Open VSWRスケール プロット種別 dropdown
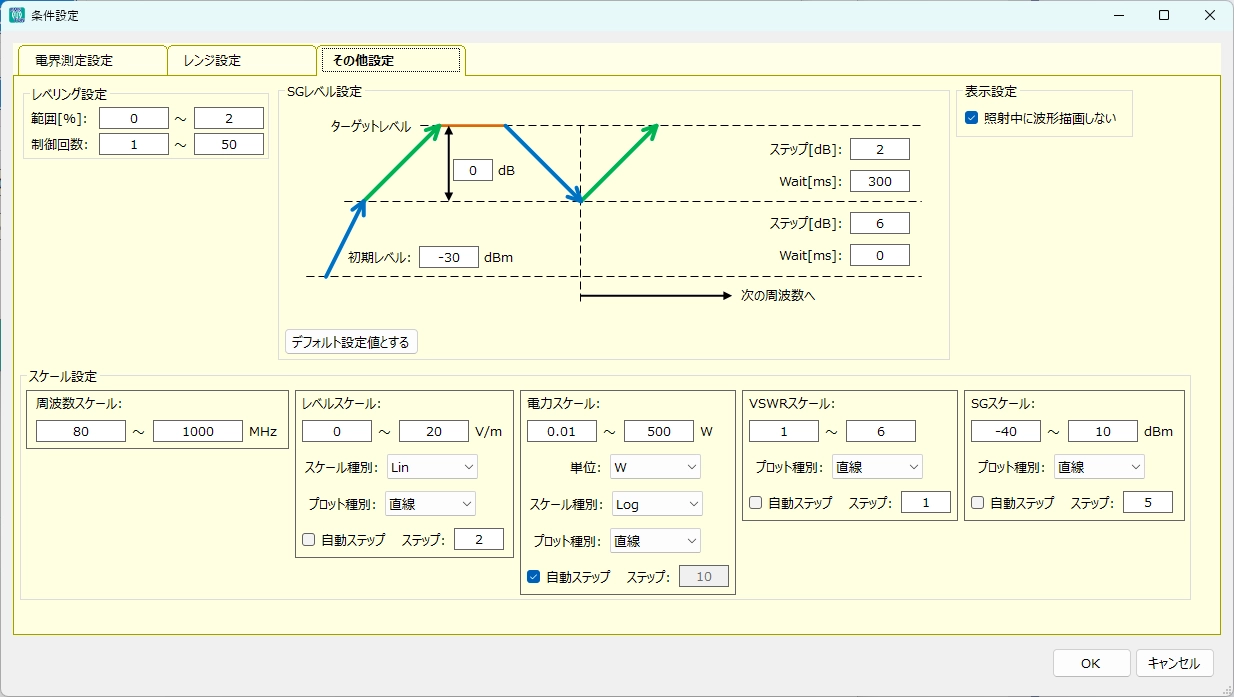The width and height of the screenshot is (1234, 697). (x=877, y=467)
